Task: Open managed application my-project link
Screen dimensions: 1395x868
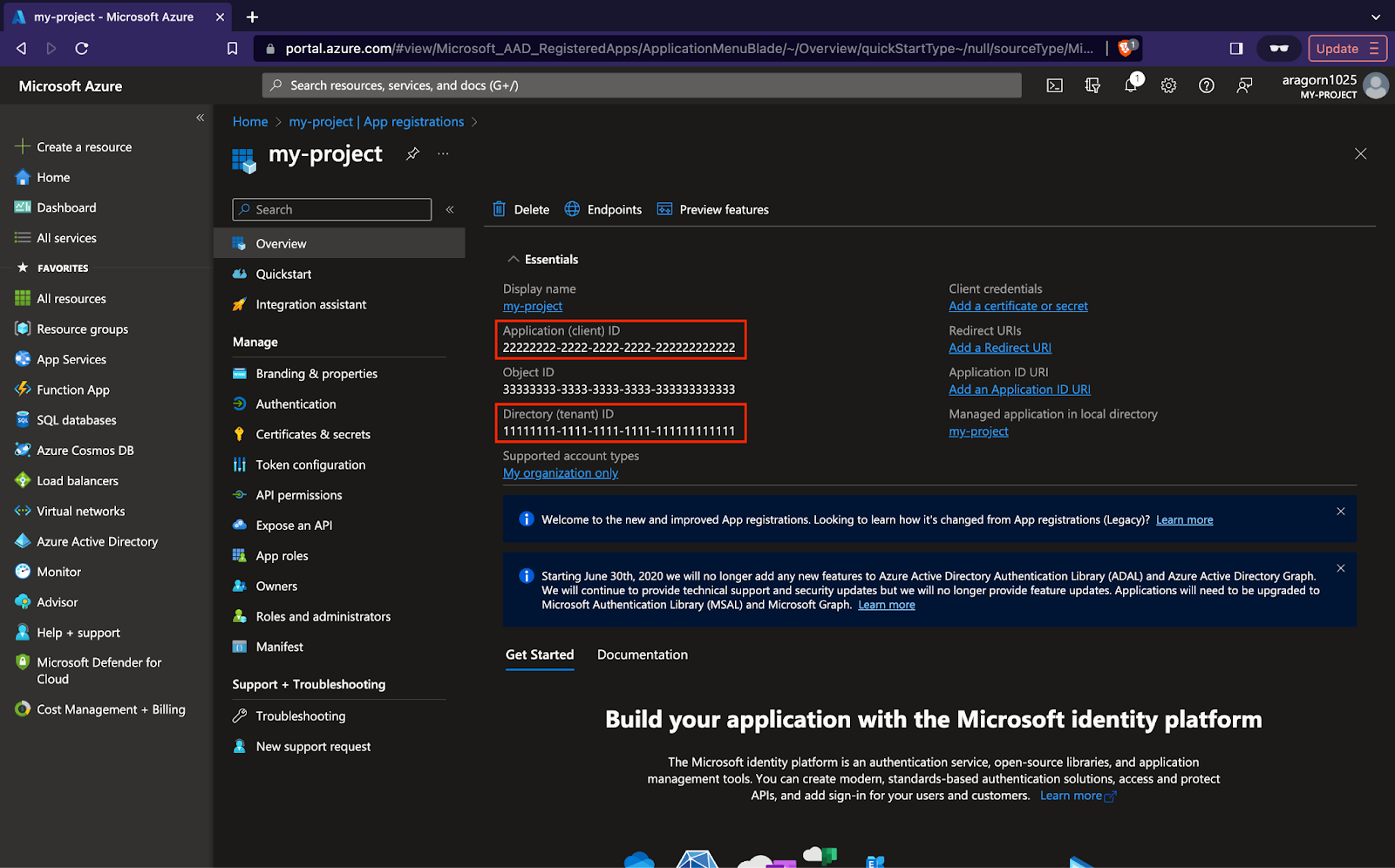Action: tap(978, 431)
